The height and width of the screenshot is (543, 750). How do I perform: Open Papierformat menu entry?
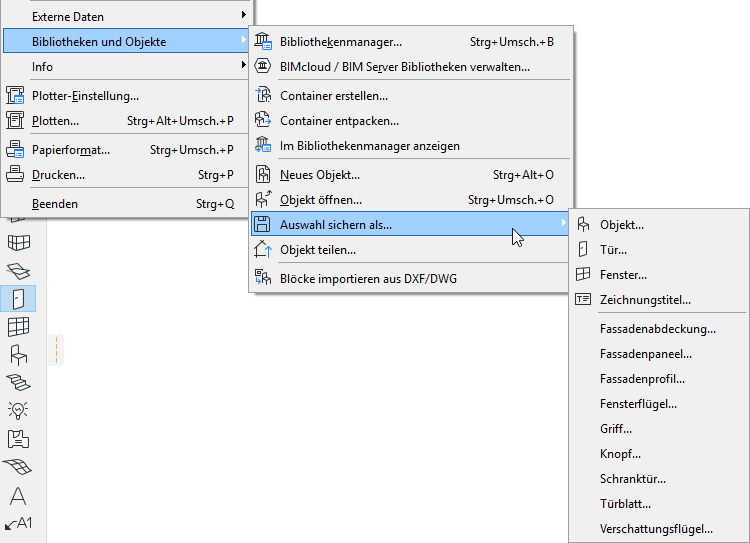click(x=127, y=150)
